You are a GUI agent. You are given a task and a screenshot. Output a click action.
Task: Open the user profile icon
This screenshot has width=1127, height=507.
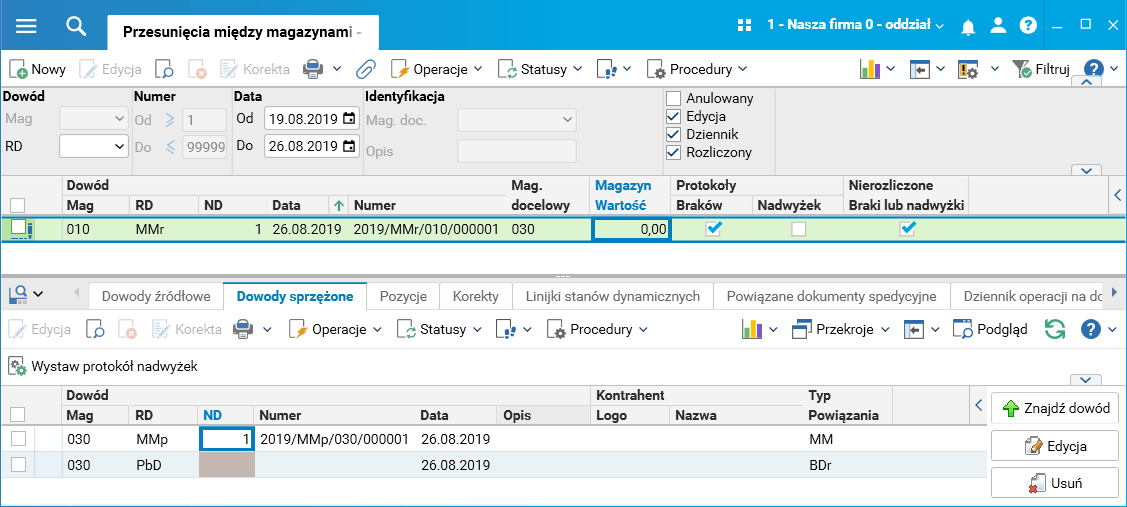click(x=998, y=25)
